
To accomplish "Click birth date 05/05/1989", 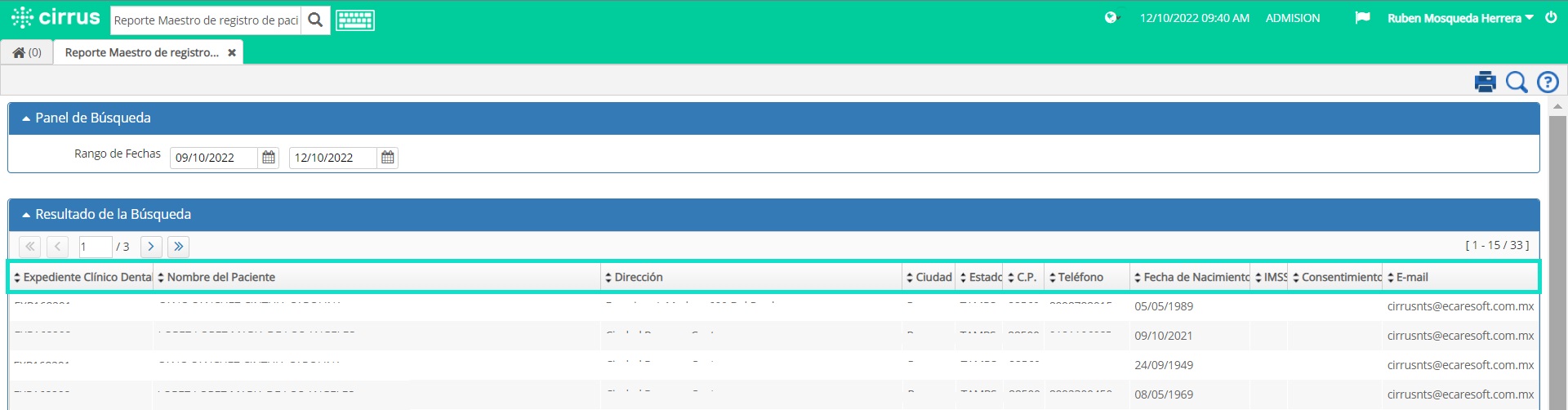I will pyautogui.click(x=1164, y=307).
